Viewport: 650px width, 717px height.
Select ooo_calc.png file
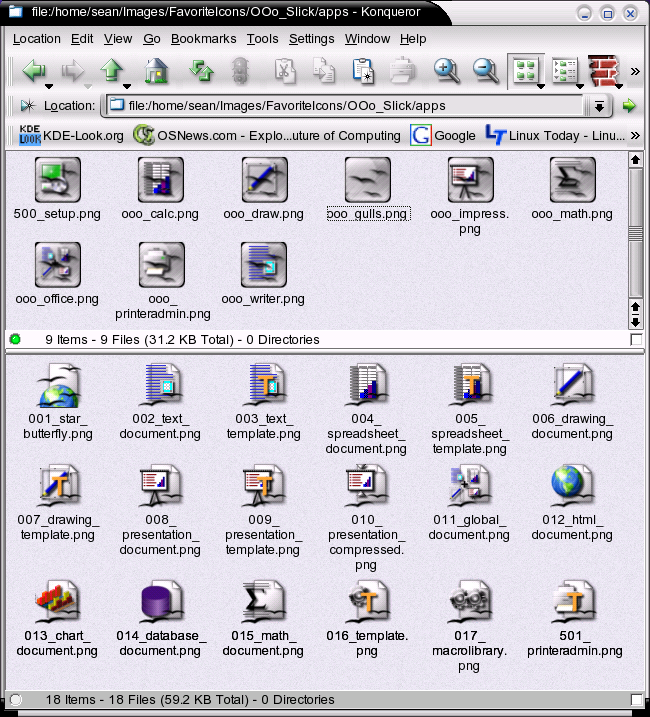160,189
